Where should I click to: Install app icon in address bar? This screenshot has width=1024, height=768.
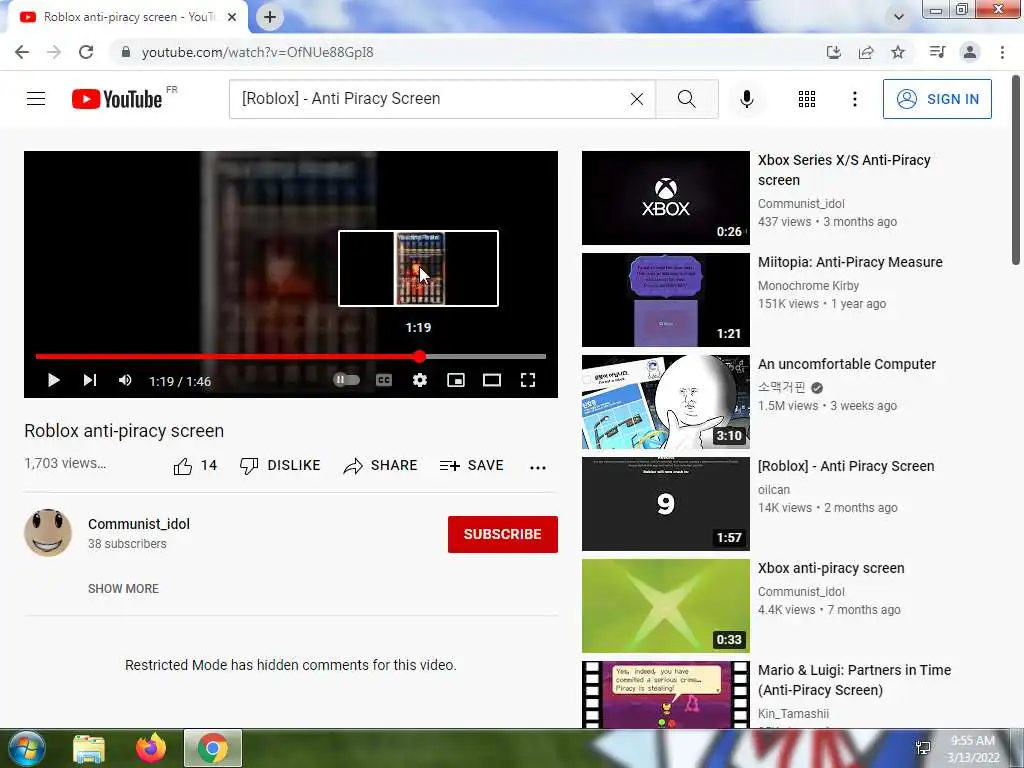pos(833,52)
